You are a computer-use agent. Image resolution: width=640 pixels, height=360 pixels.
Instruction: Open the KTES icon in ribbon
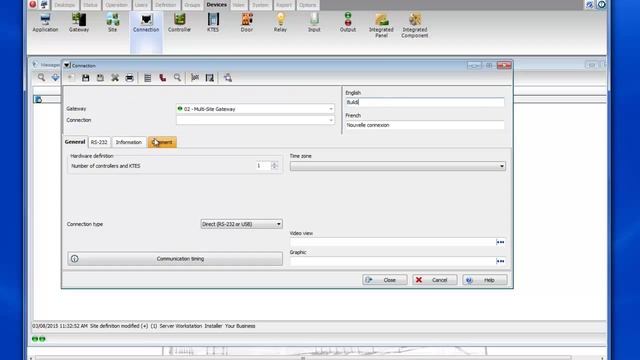coord(213,23)
